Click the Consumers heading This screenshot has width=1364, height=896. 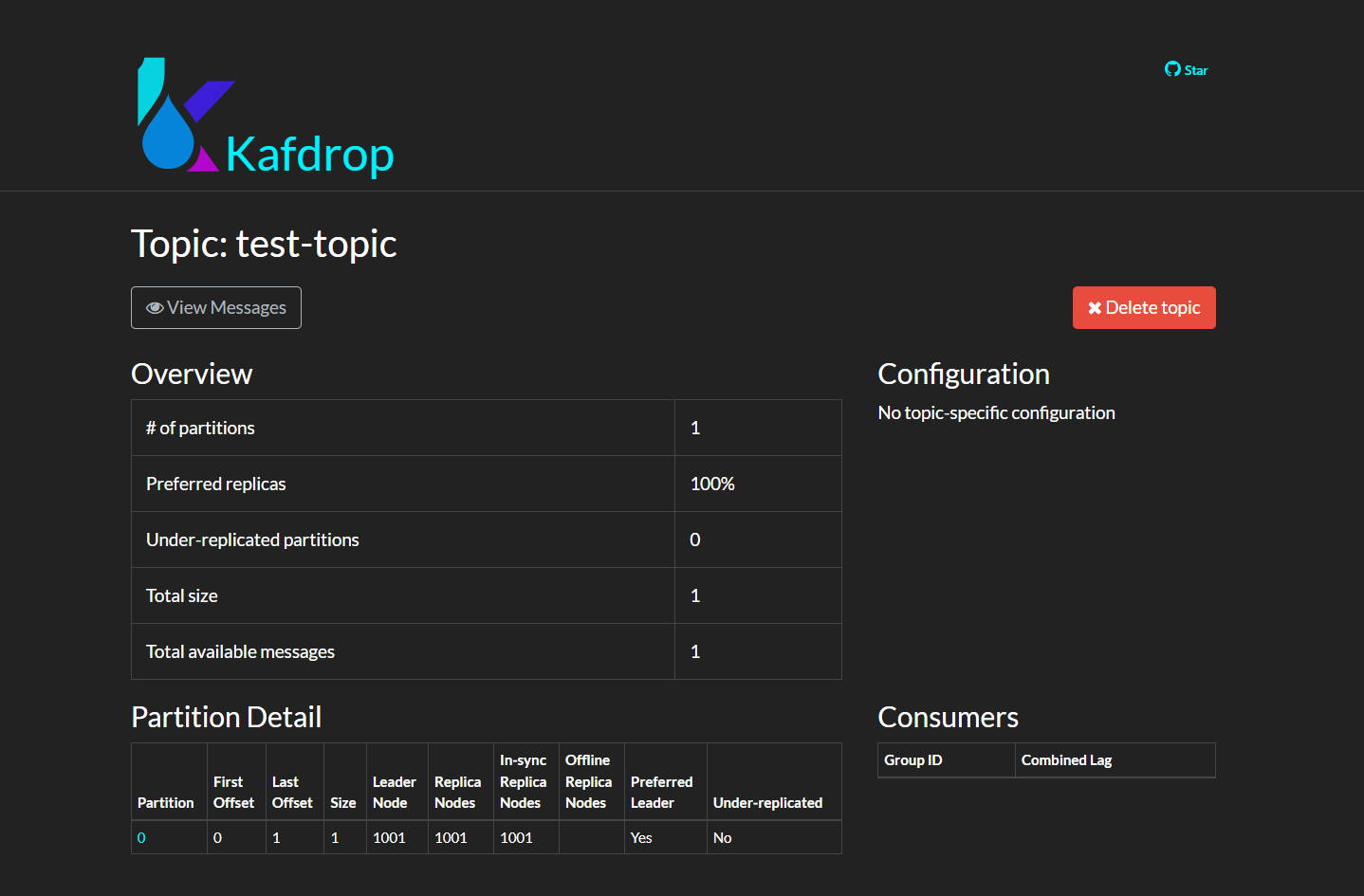pyautogui.click(x=948, y=717)
